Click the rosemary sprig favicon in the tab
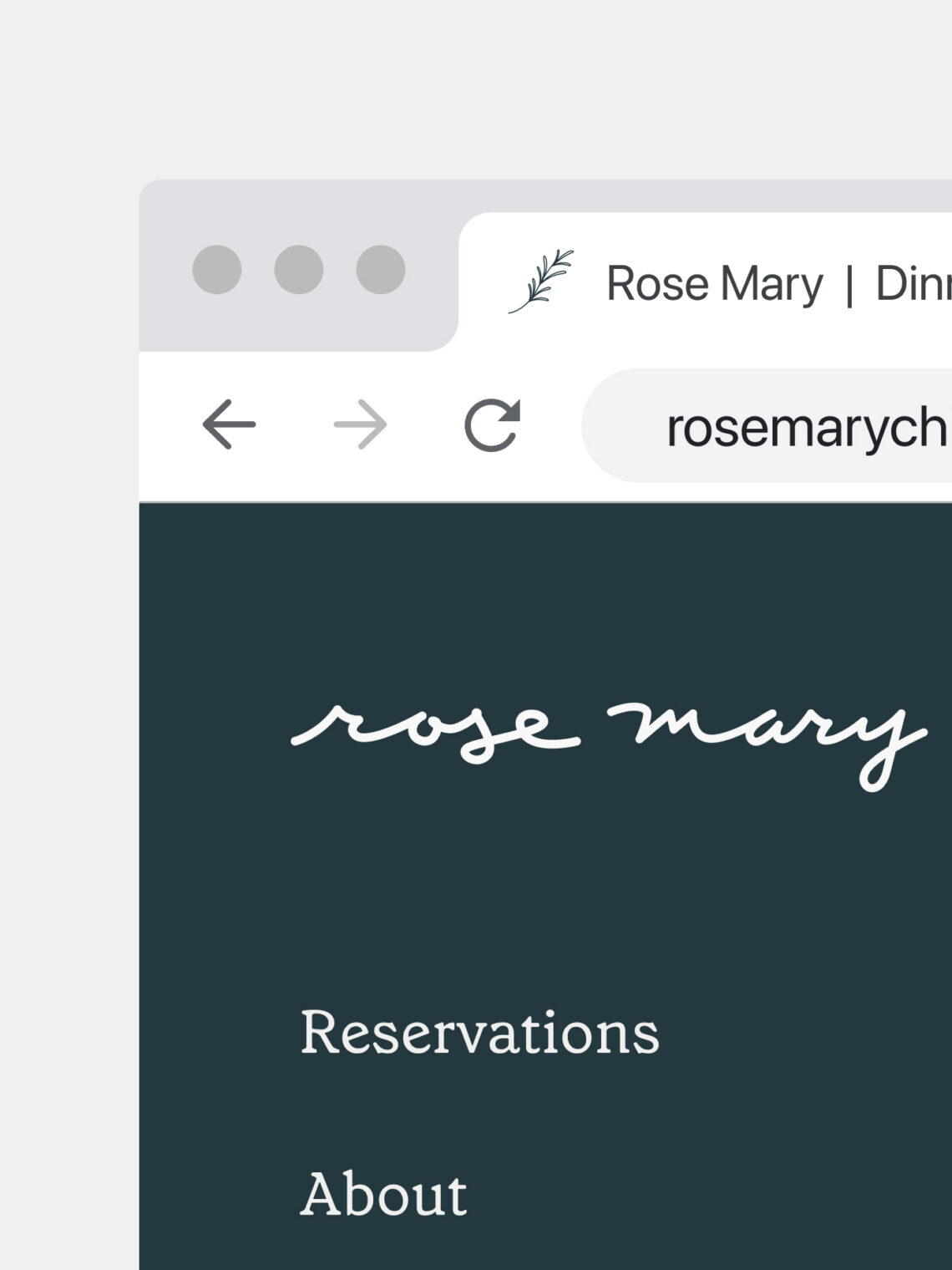 [x=541, y=281]
